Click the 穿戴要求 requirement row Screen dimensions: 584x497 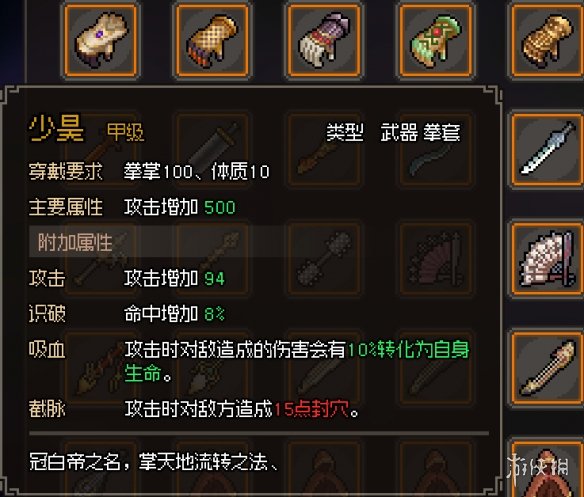pyautogui.click(x=149, y=171)
